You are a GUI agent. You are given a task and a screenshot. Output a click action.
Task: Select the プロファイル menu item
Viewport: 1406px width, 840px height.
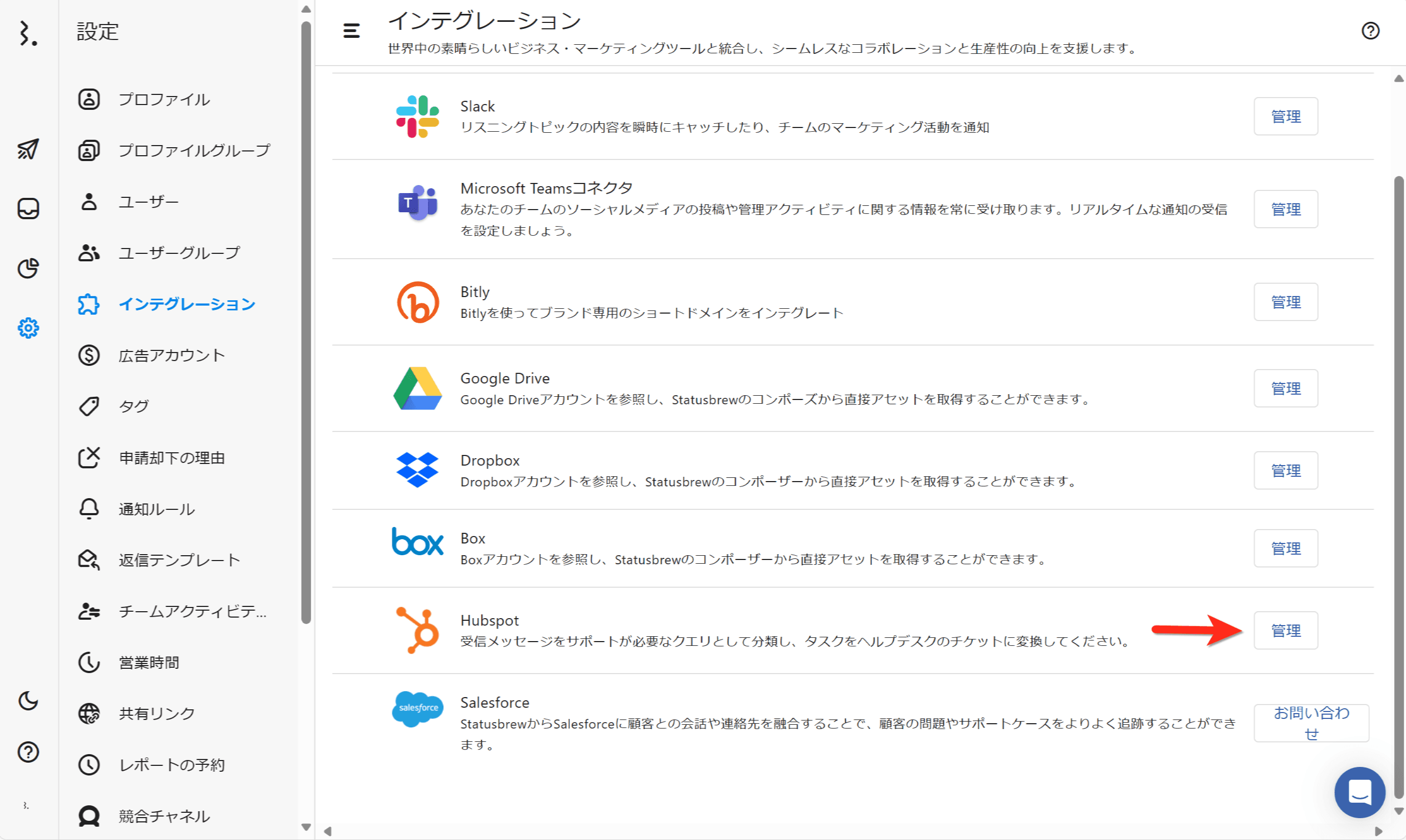pos(164,100)
